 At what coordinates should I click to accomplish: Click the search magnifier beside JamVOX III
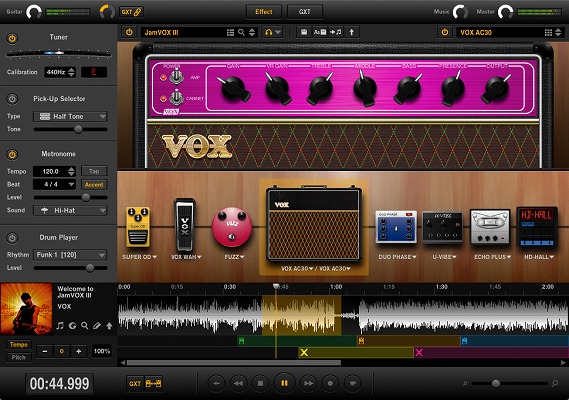click(241, 32)
